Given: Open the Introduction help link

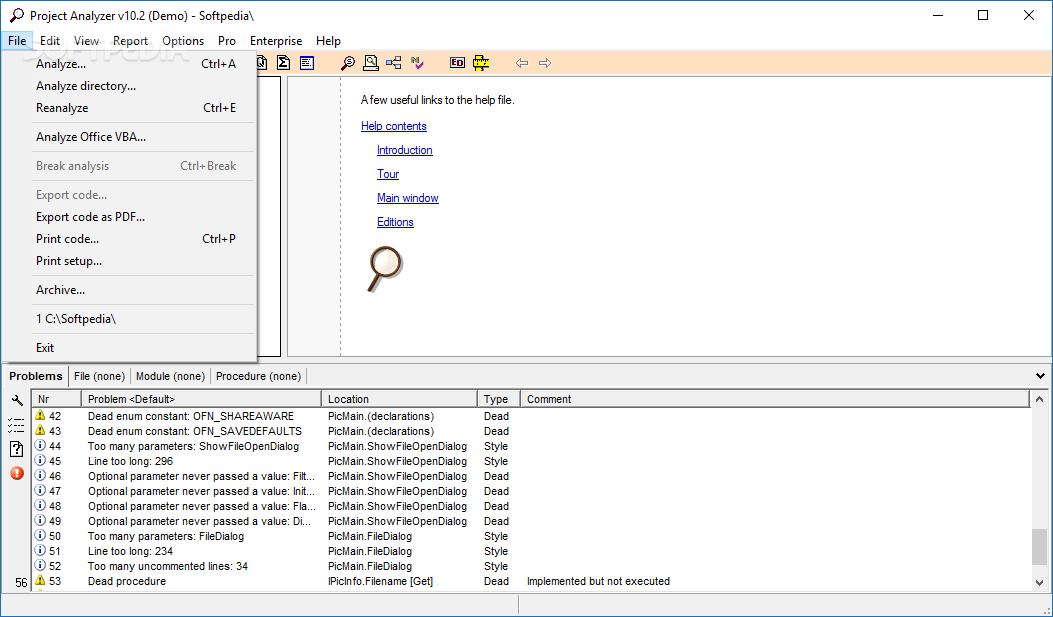Looking at the screenshot, I should (404, 150).
